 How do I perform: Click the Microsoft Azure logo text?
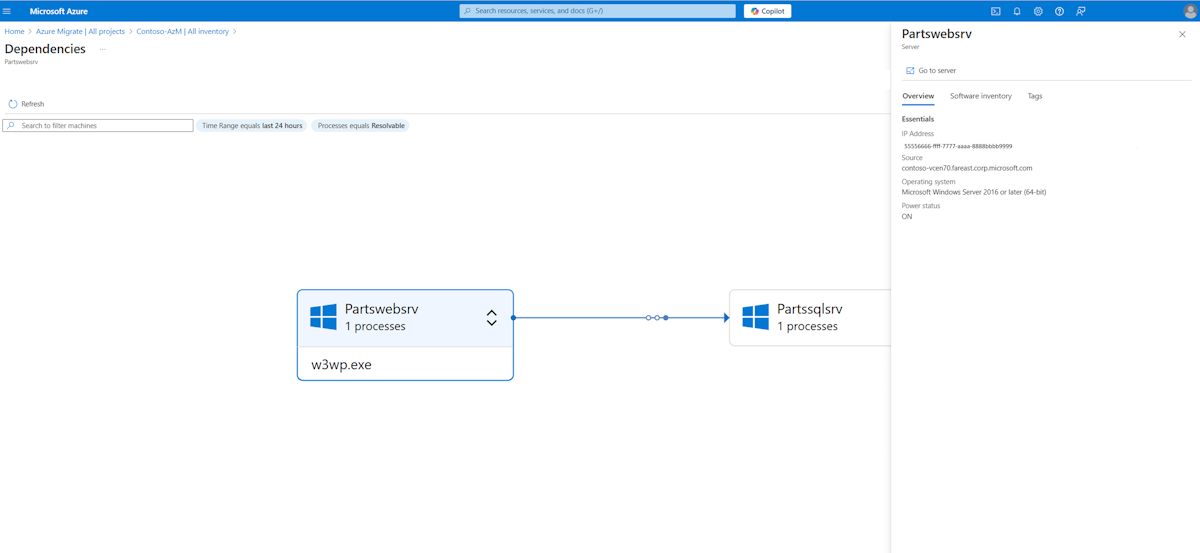coord(59,11)
